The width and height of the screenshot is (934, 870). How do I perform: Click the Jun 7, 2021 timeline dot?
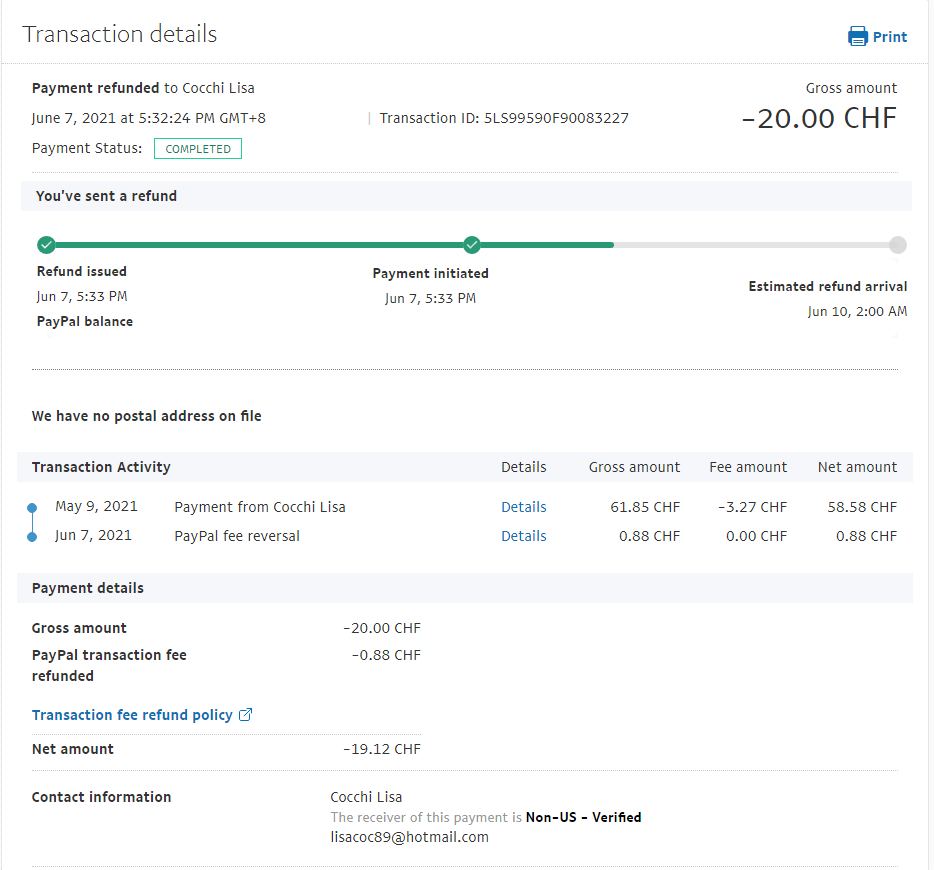[32, 537]
